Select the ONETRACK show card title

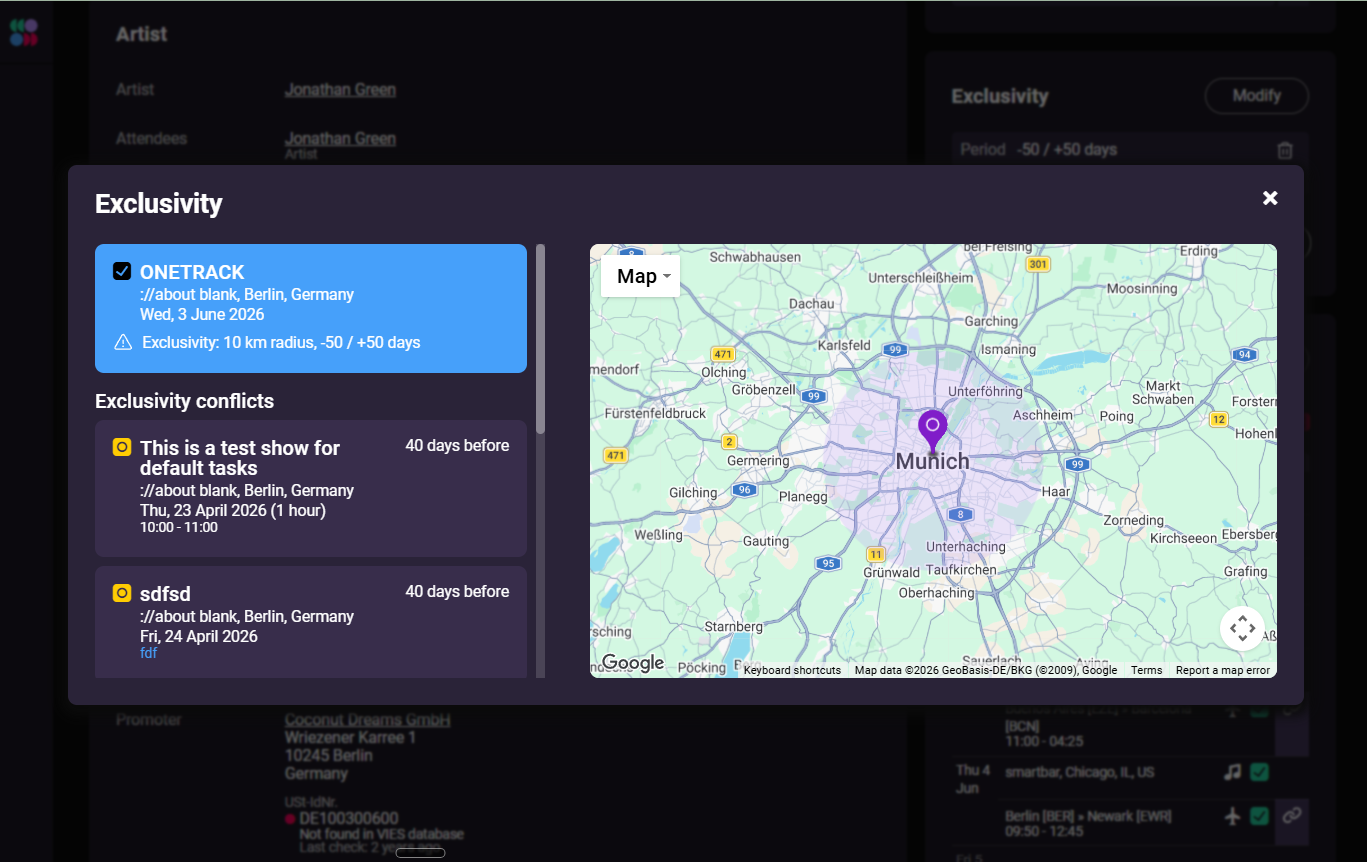192,272
